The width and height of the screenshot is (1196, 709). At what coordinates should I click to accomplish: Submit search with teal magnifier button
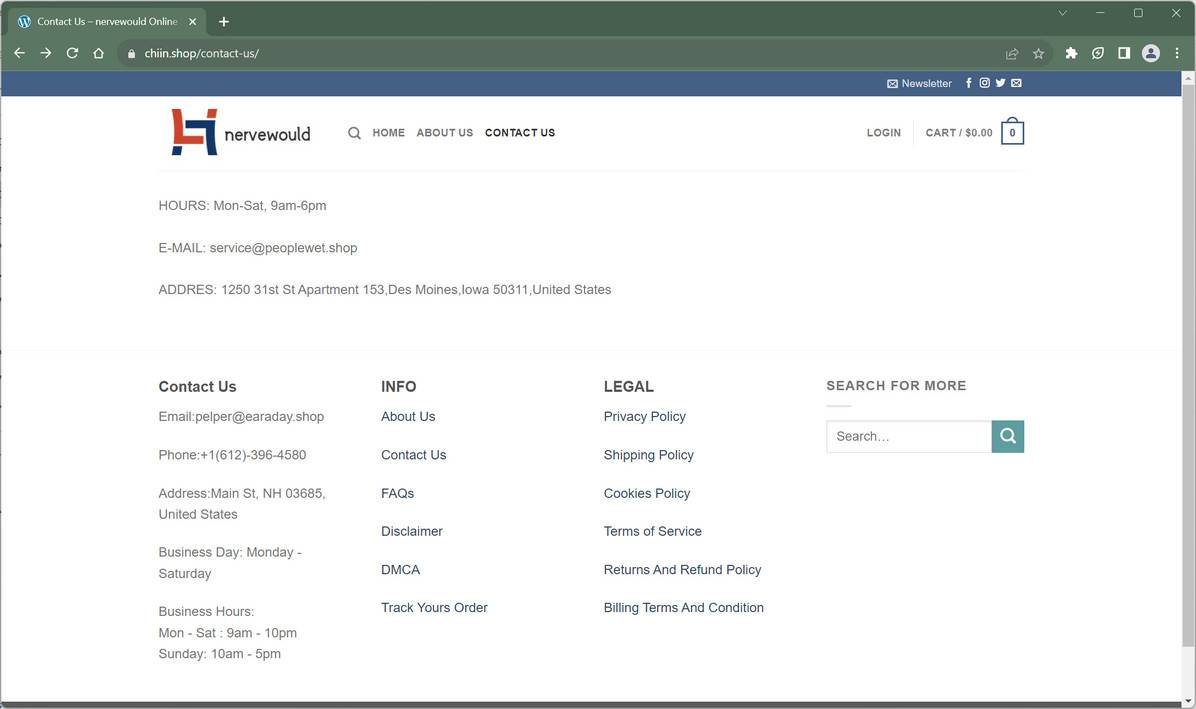1007,436
